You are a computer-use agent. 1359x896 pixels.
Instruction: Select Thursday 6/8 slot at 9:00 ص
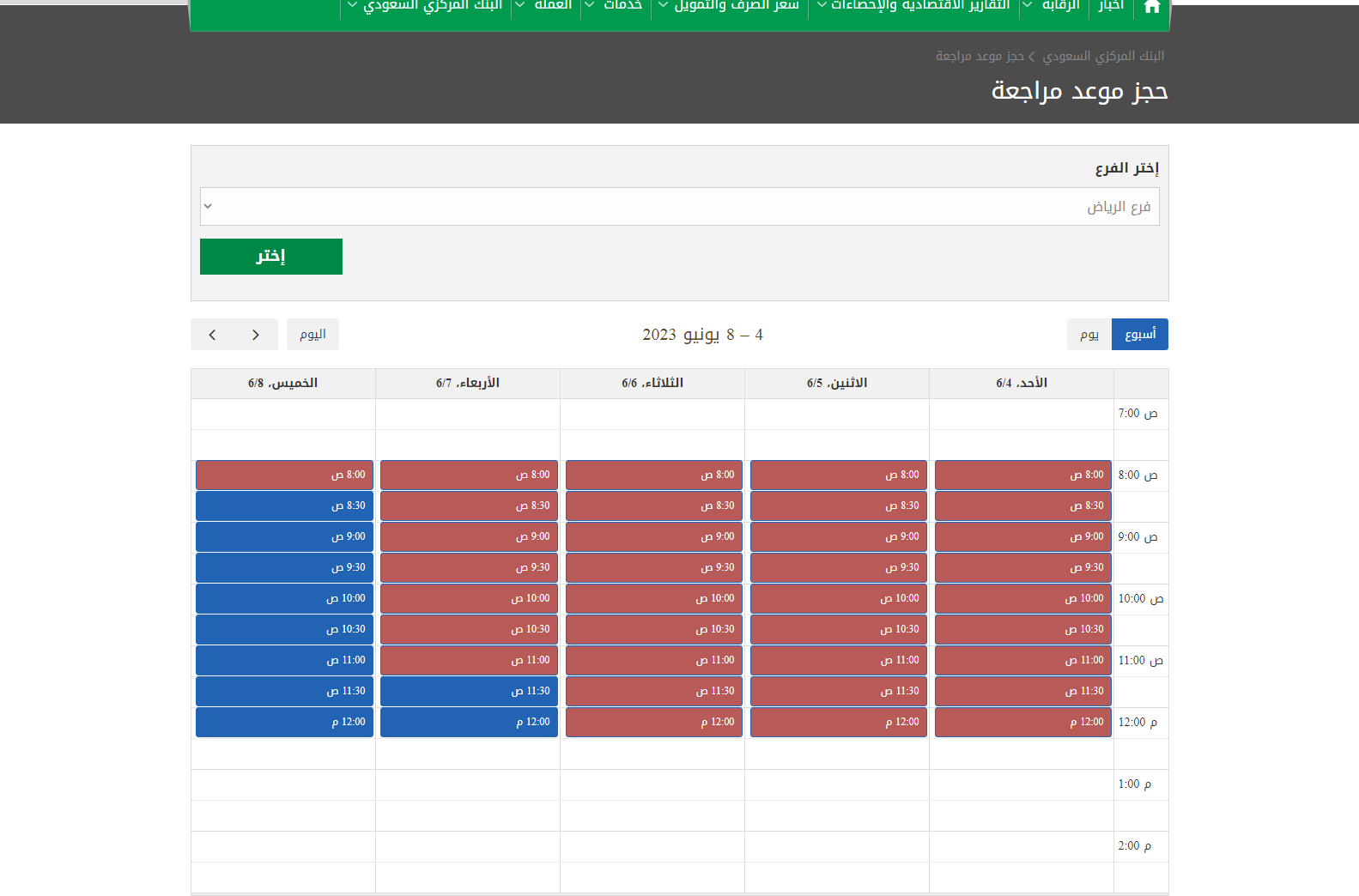(x=284, y=537)
